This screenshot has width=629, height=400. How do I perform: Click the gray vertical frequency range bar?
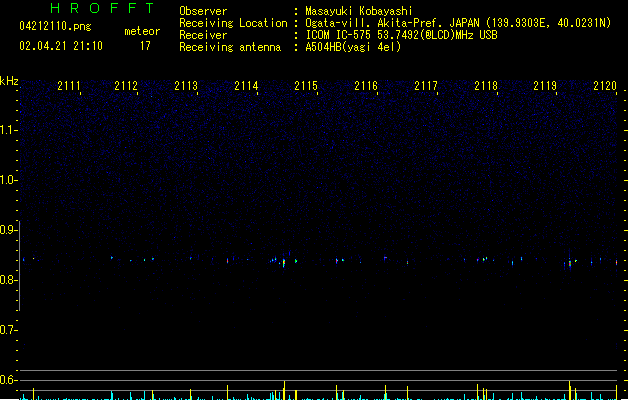[20, 266]
